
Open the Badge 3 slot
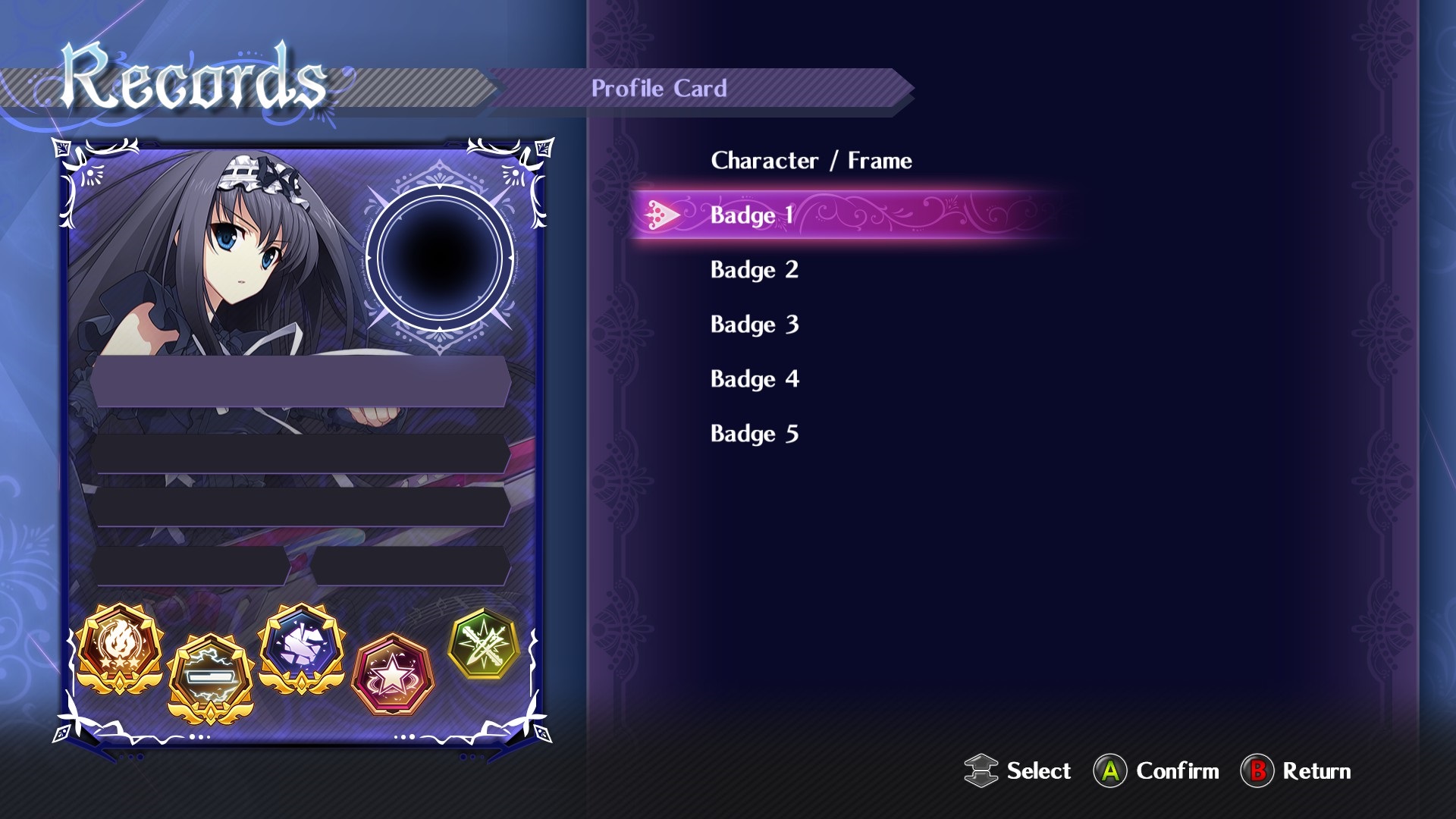(x=755, y=325)
